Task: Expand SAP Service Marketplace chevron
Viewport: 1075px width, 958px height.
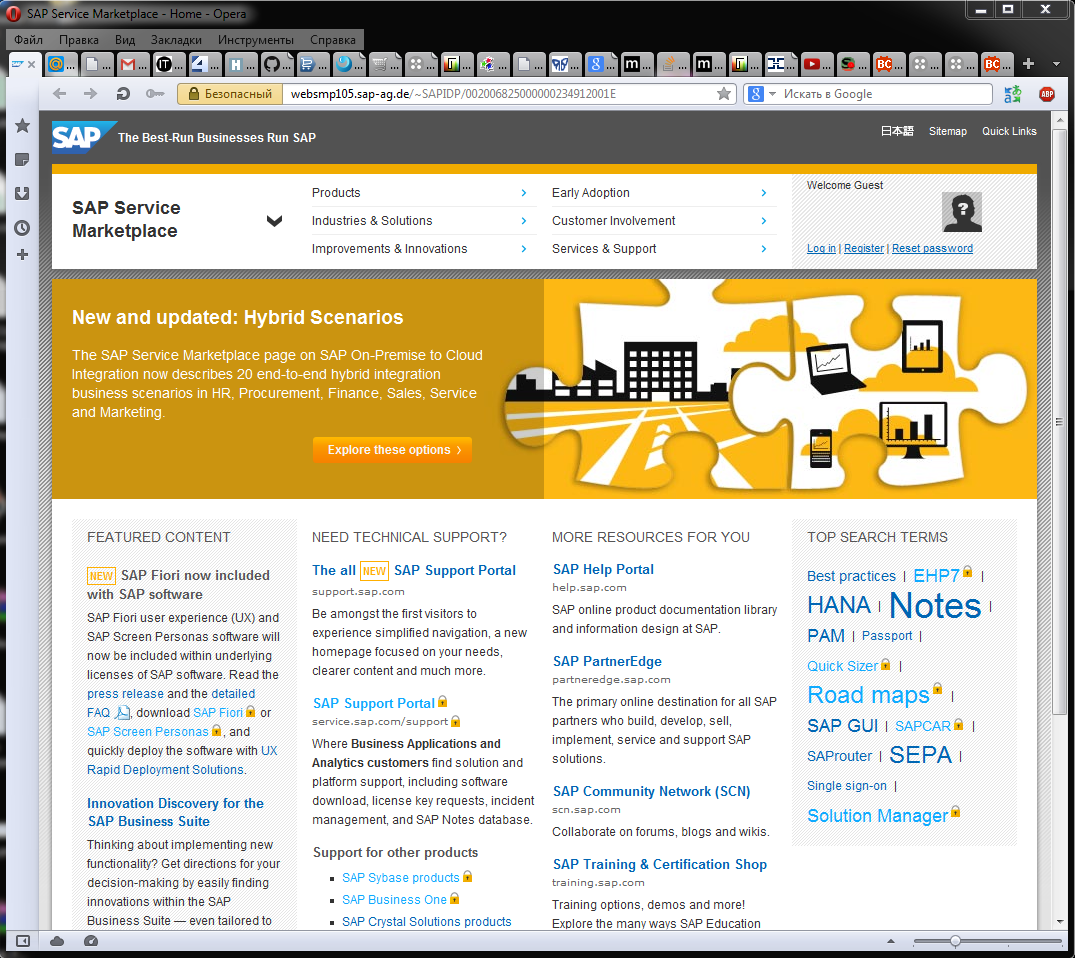Action: point(274,221)
